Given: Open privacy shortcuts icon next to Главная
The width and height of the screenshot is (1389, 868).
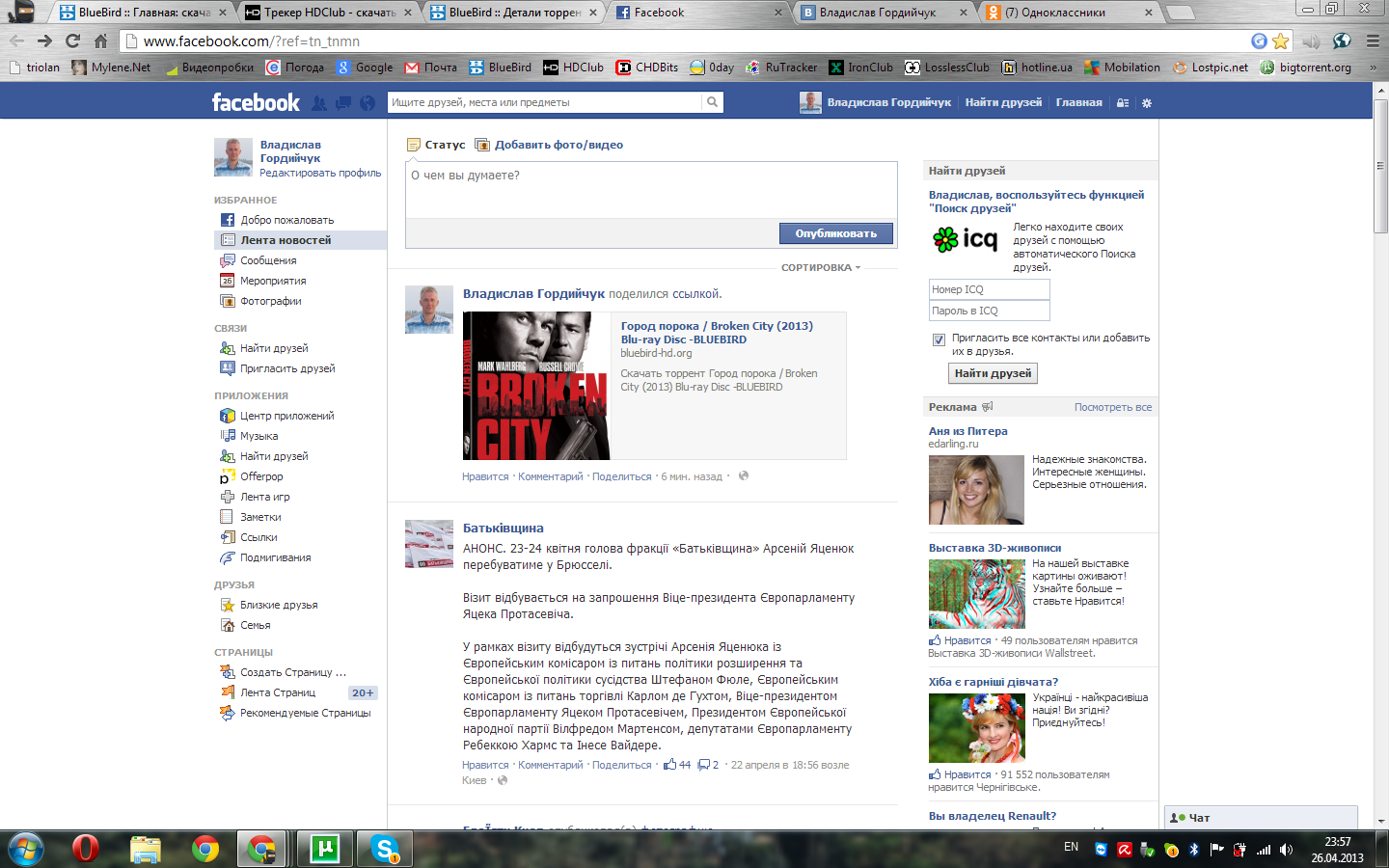Looking at the screenshot, I should (x=1123, y=103).
